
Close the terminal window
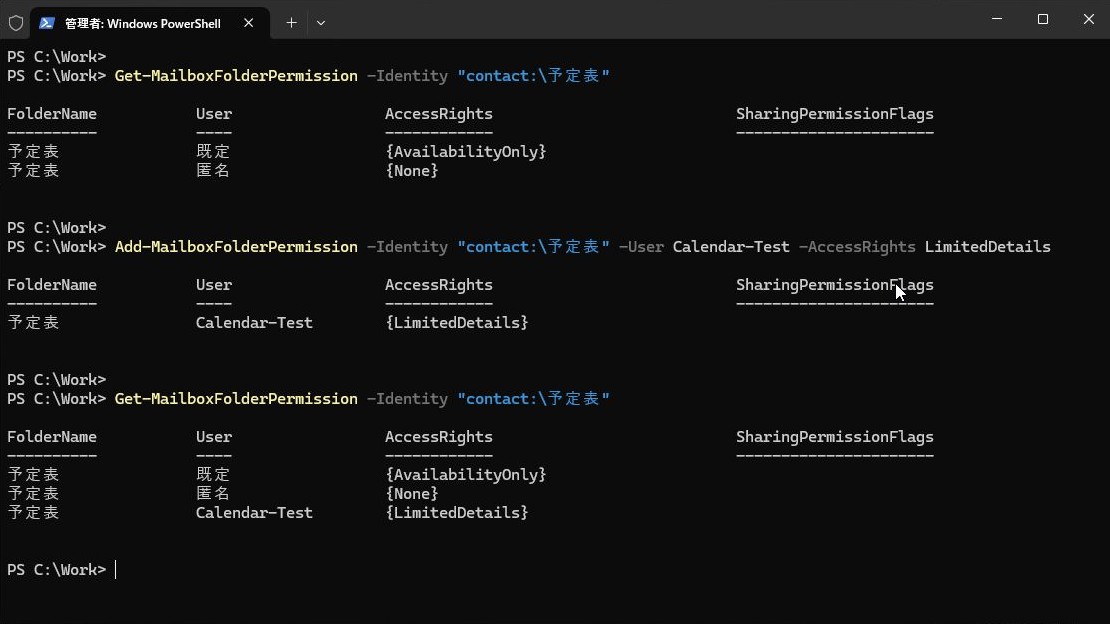click(1088, 19)
